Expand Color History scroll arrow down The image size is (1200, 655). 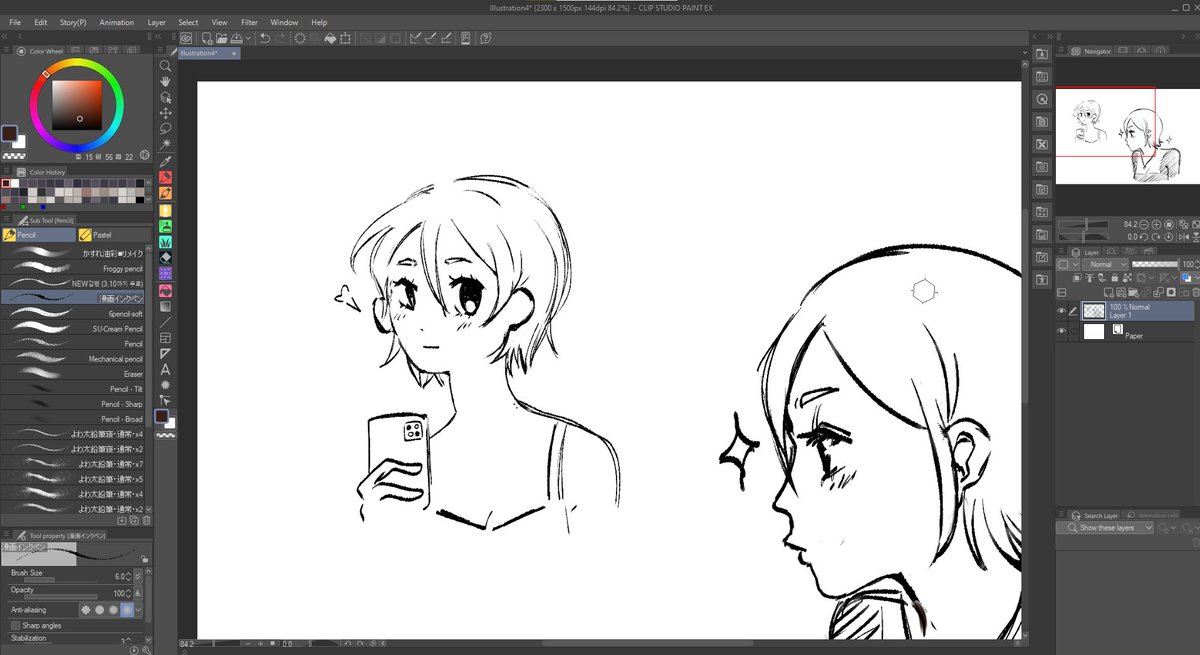coord(149,200)
